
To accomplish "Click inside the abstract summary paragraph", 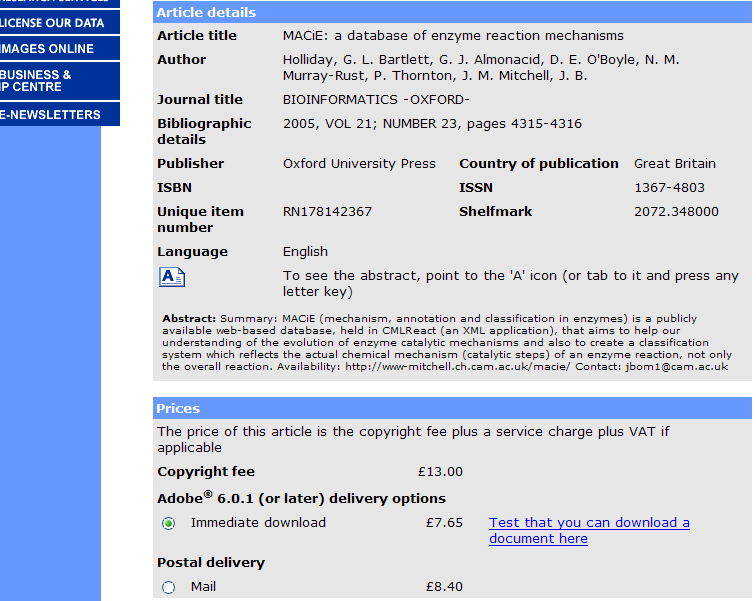I will click(x=445, y=343).
